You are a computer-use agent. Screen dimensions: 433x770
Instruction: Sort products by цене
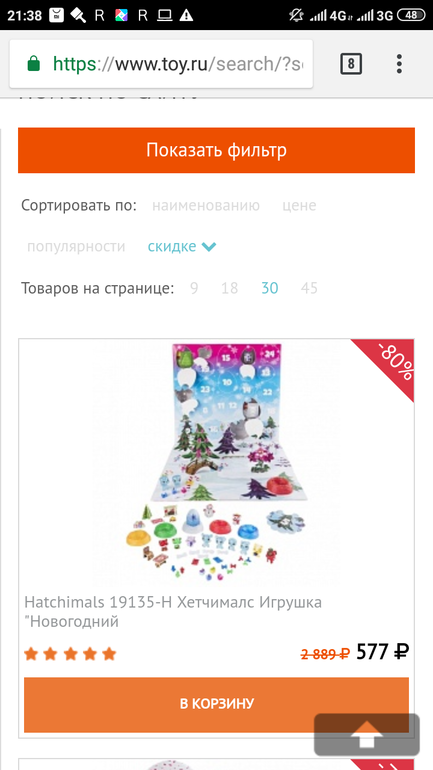click(x=299, y=205)
